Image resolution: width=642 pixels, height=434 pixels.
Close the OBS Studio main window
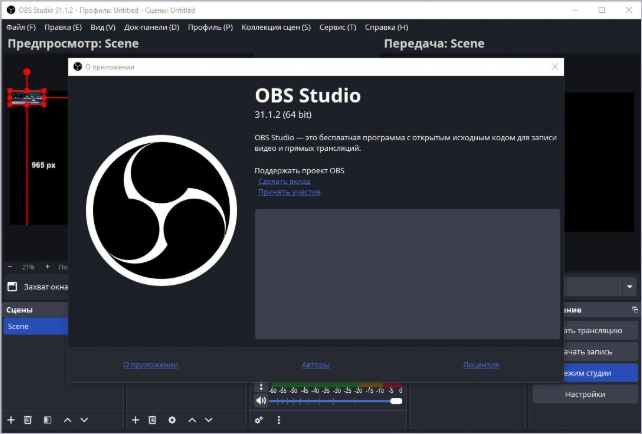(628, 10)
